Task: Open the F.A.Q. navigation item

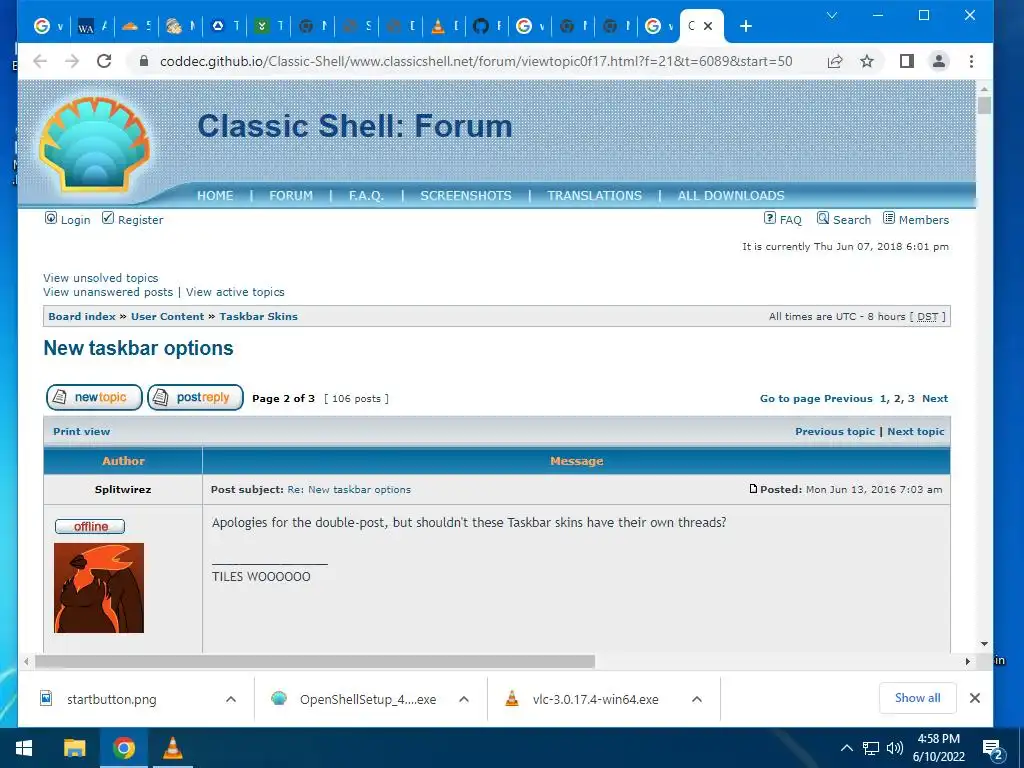Action: click(366, 195)
